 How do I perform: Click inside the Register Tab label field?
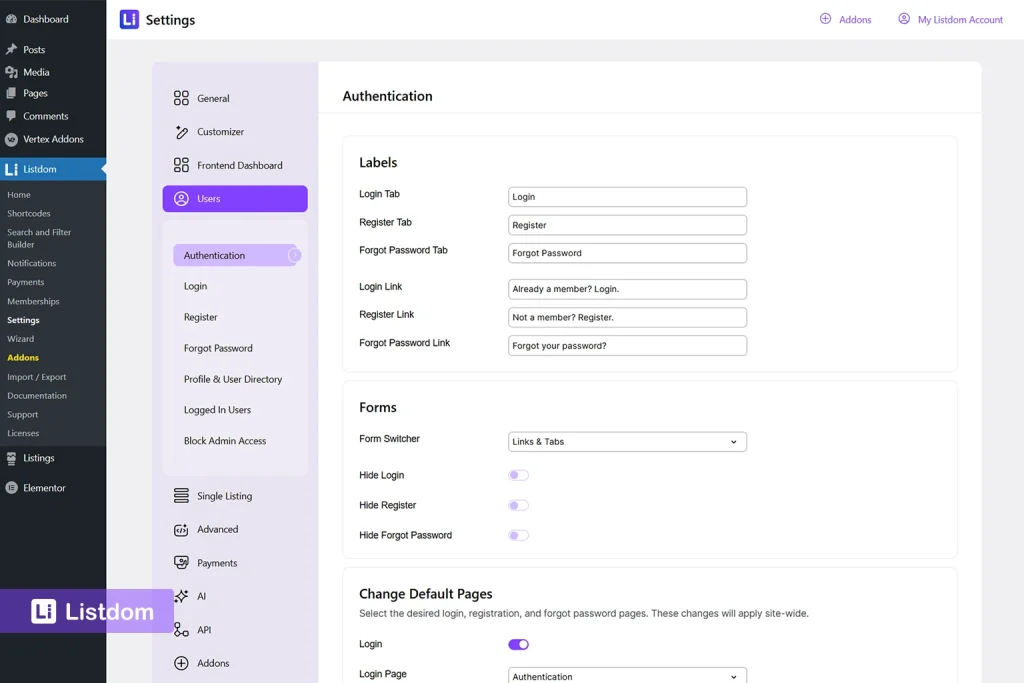(627, 224)
